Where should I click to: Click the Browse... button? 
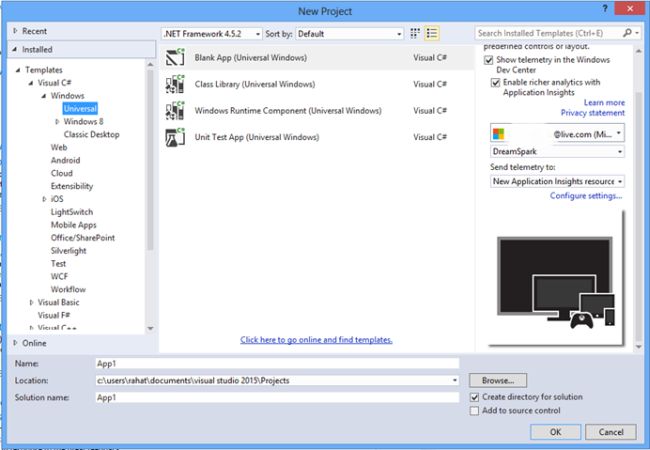(498, 380)
